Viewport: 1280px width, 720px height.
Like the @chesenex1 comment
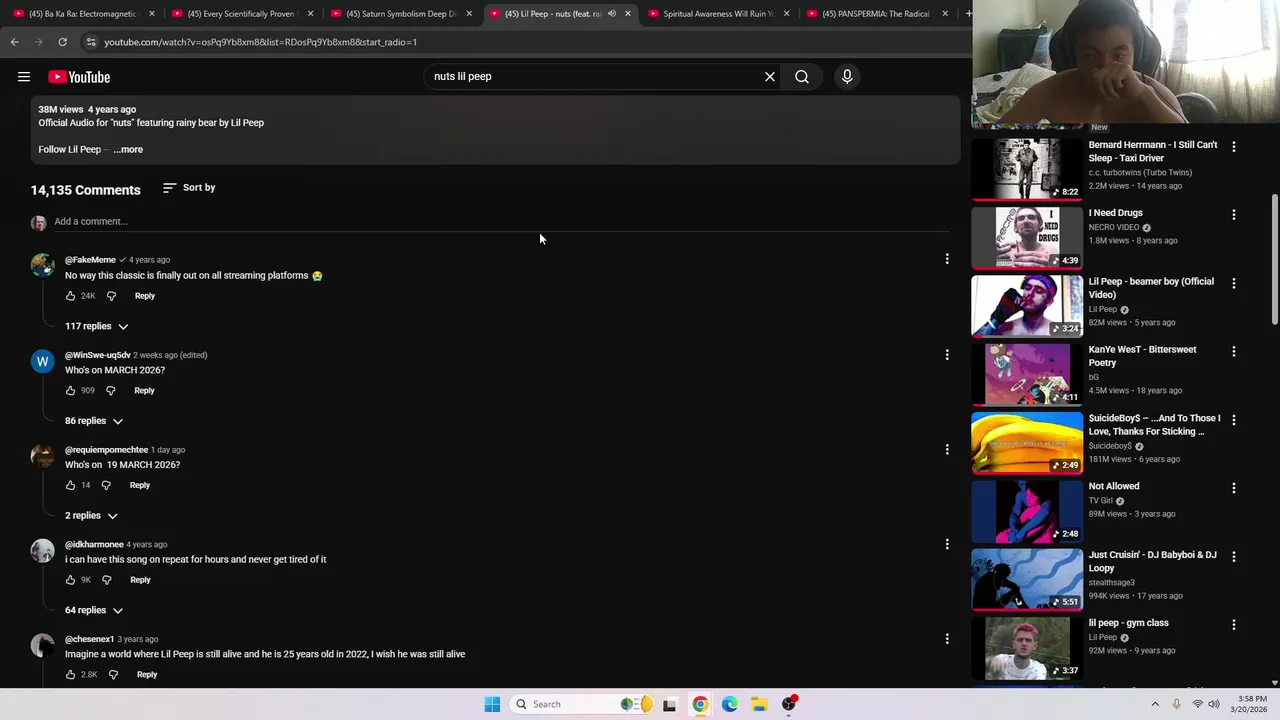(x=70, y=674)
